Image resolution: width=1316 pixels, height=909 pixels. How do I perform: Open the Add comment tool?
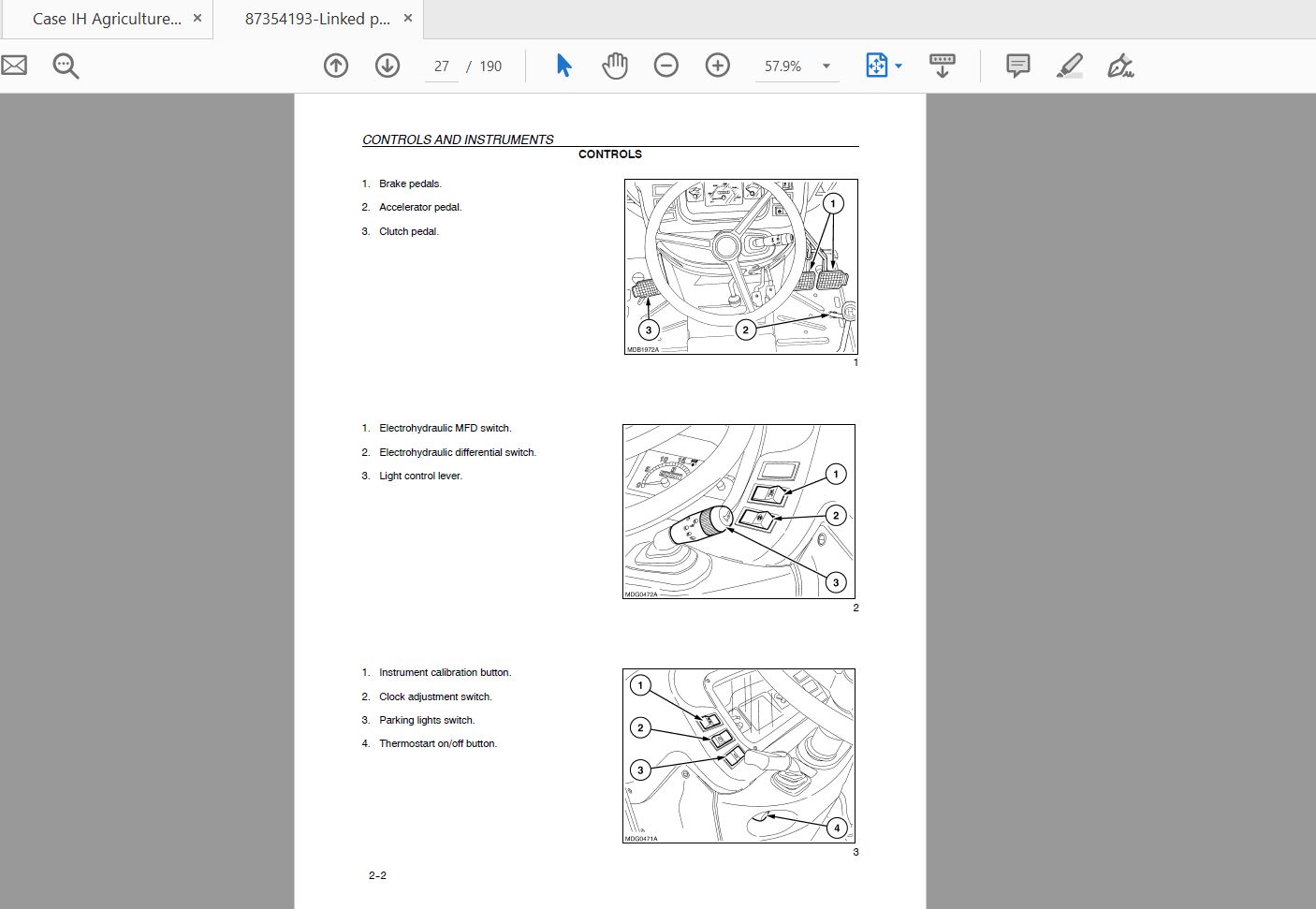[x=1016, y=66]
